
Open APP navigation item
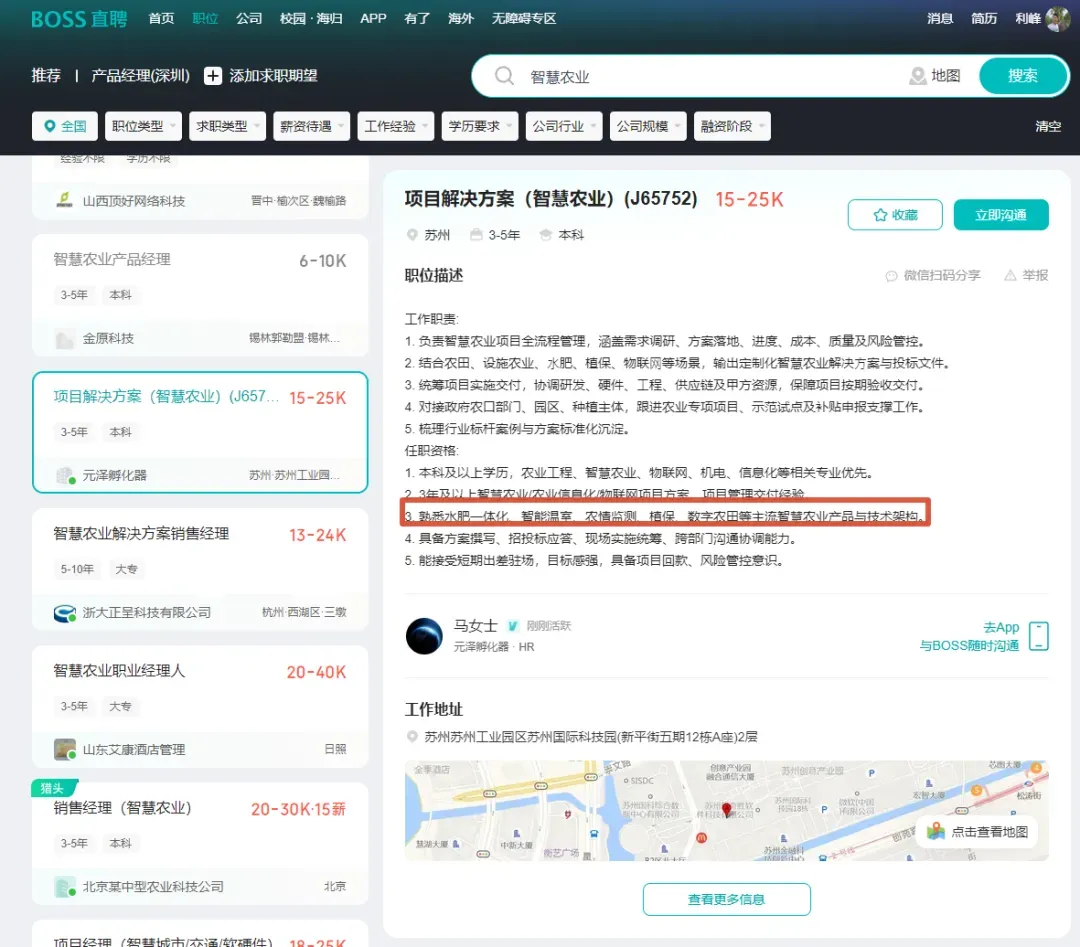coord(373,19)
